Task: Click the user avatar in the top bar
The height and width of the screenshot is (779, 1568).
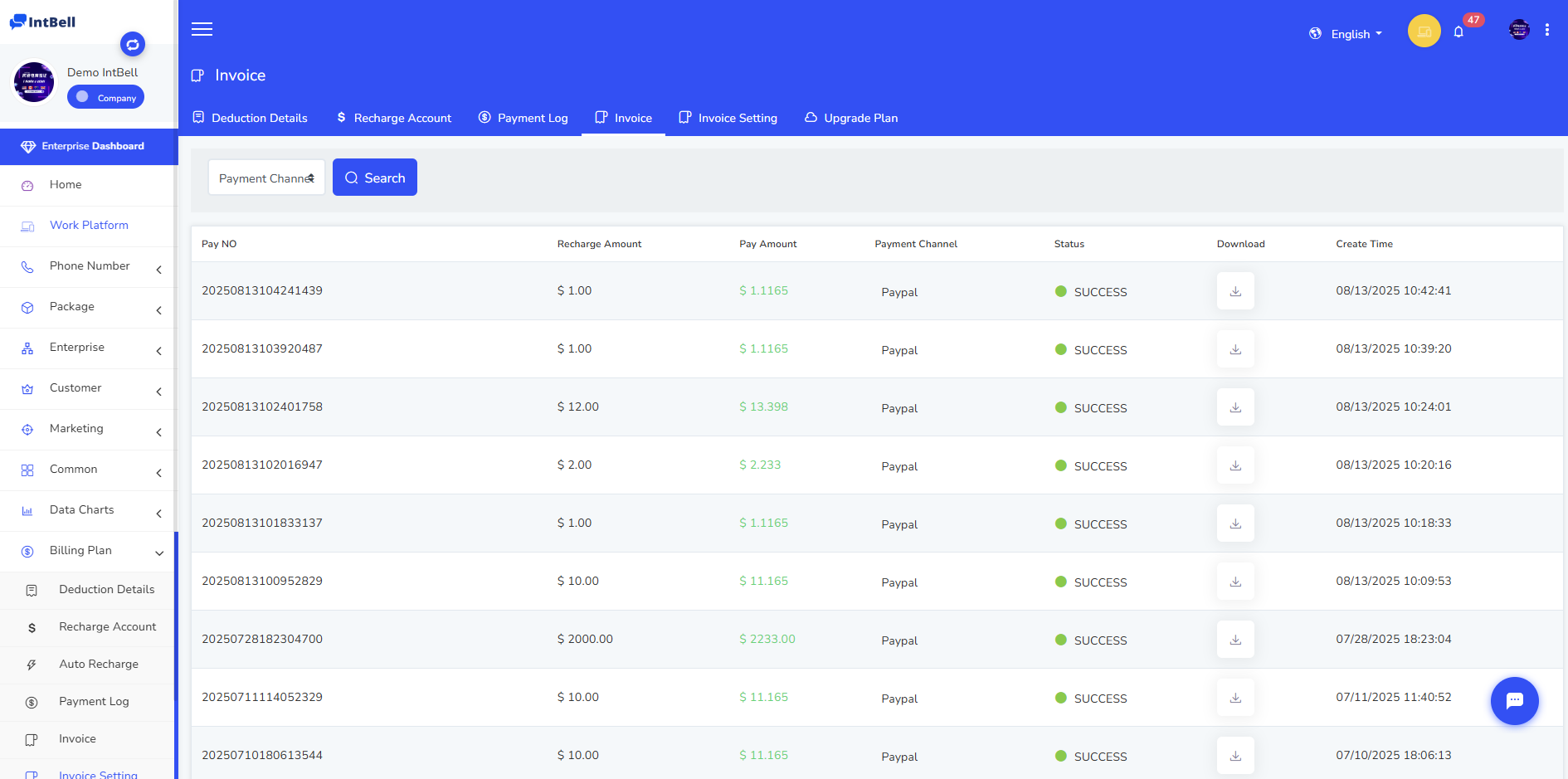Action: pyautogui.click(x=1519, y=30)
